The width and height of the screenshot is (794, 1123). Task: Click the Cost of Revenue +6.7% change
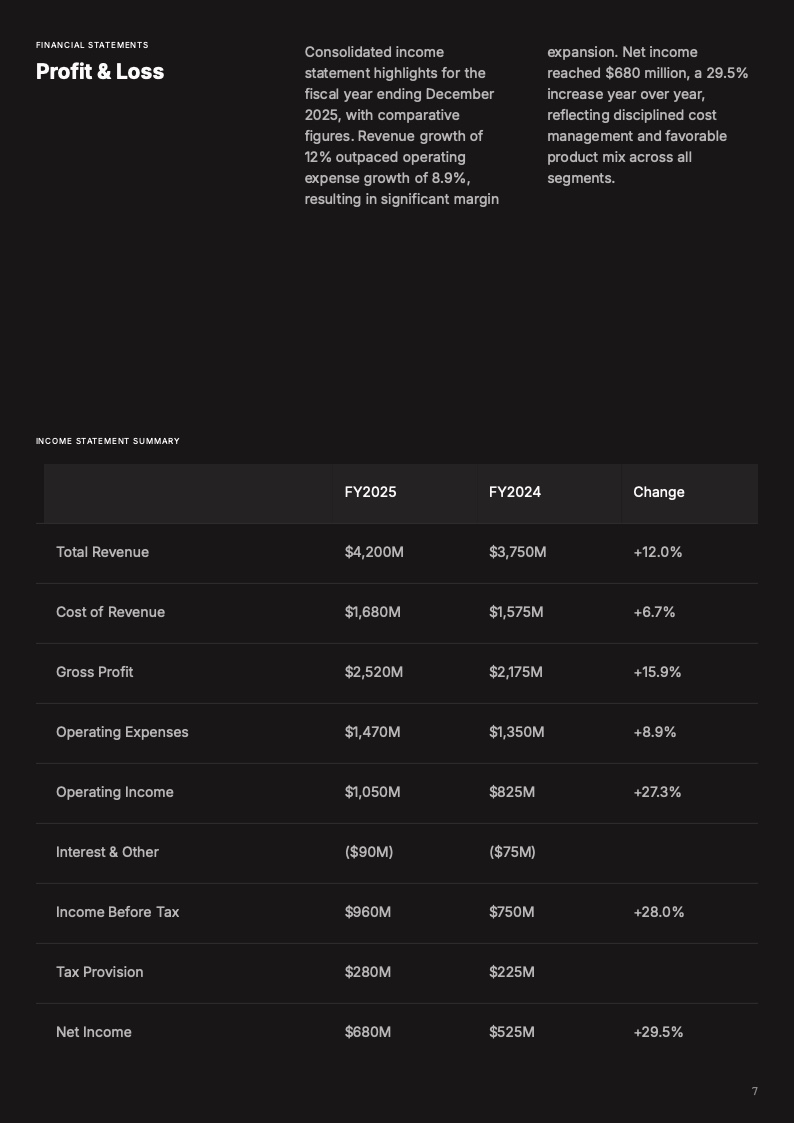(654, 612)
